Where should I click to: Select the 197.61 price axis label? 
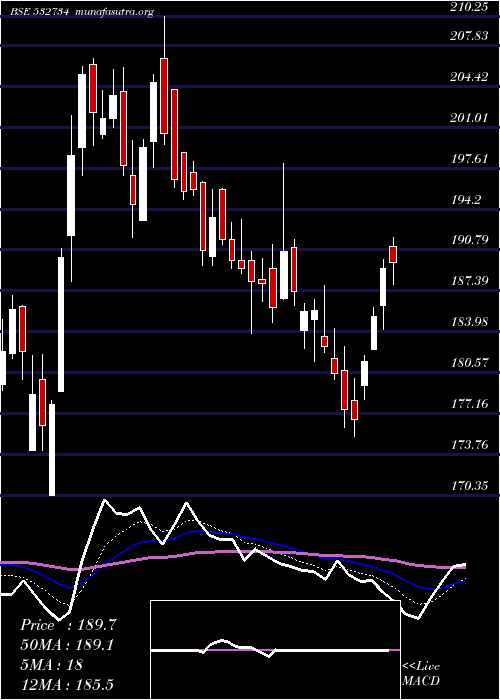468,159
